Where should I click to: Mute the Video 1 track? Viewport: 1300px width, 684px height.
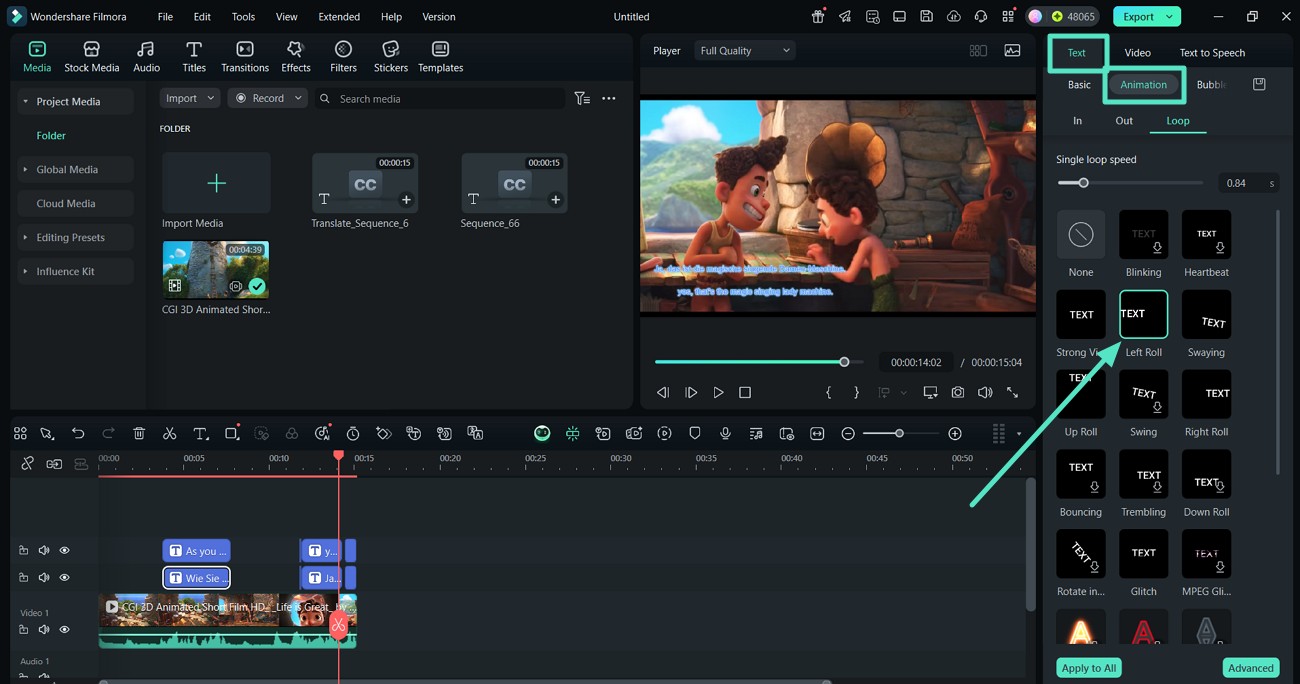pos(44,629)
